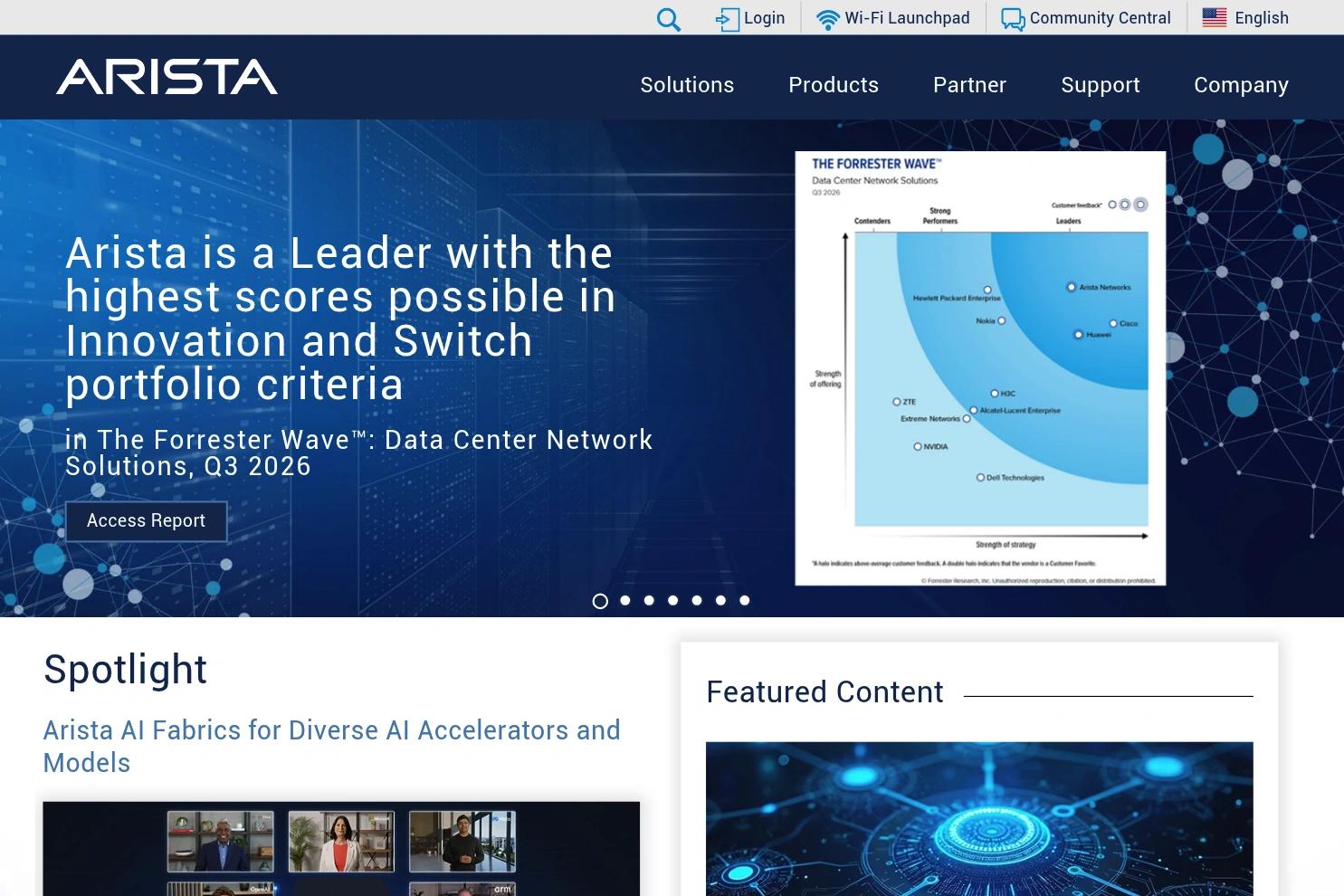
Task: Choose the sixth carousel slide dot
Action: [720, 600]
